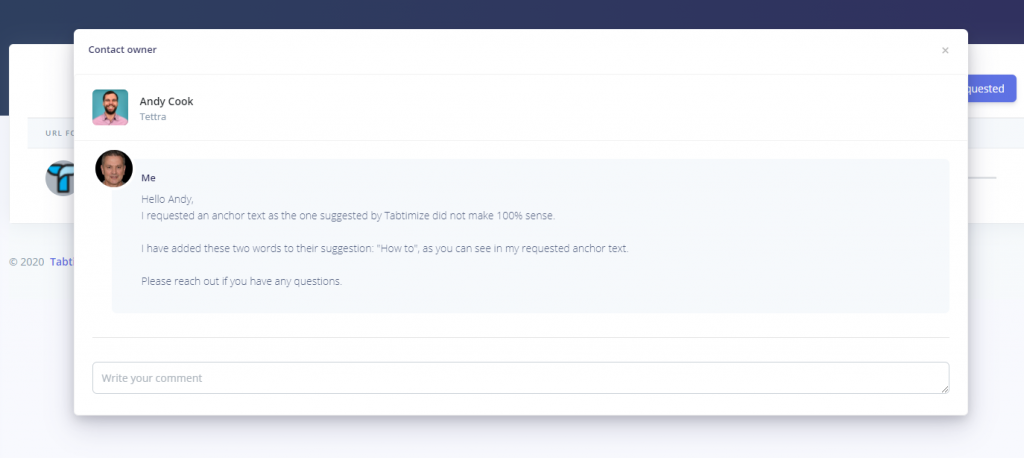Screen dimensions: 1024x458
Task: Click the Me sender label
Action: tap(148, 178)
